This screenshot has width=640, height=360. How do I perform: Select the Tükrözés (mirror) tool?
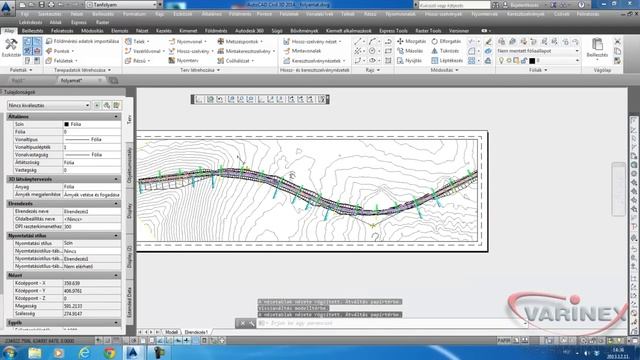pyautogui.click(x=445, y=51)
